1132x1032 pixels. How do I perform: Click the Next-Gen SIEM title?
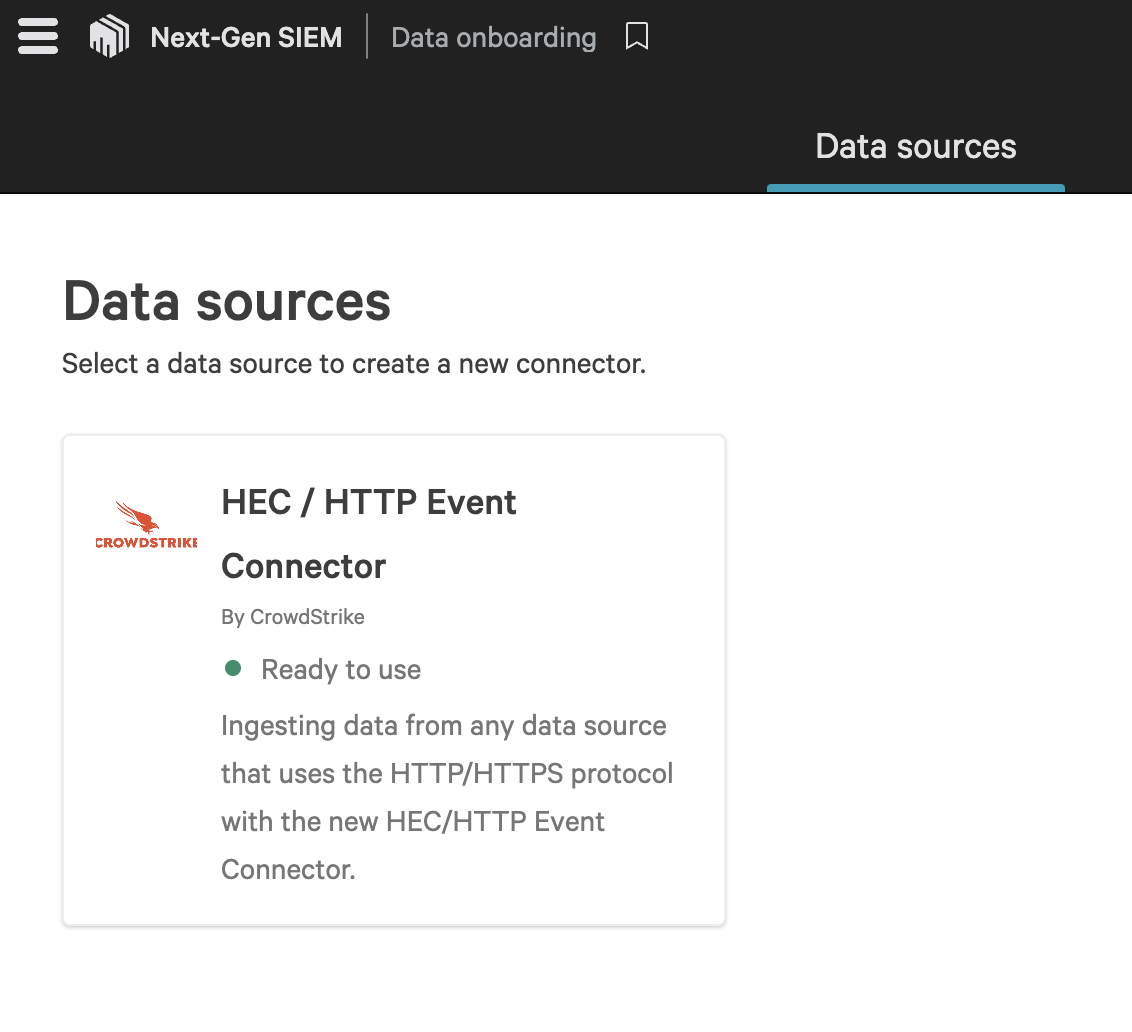tap(246, 37)
